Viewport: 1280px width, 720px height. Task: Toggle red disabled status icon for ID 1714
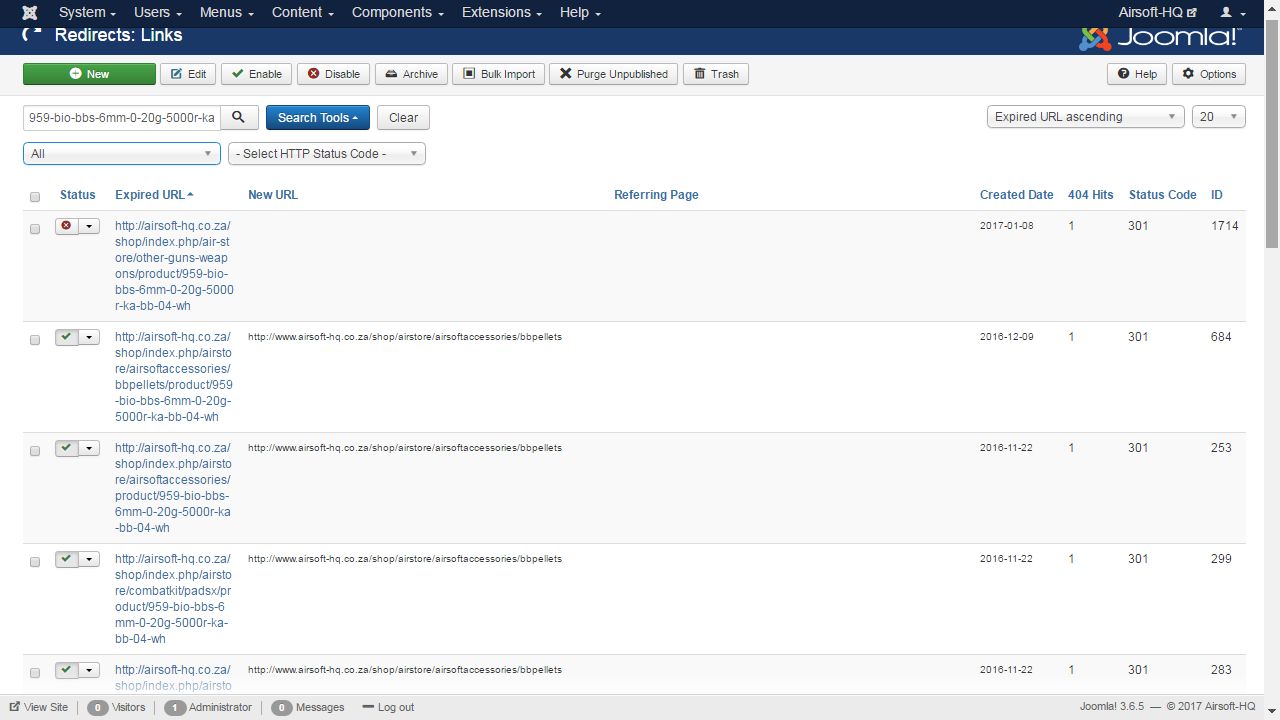click(67, 226)
